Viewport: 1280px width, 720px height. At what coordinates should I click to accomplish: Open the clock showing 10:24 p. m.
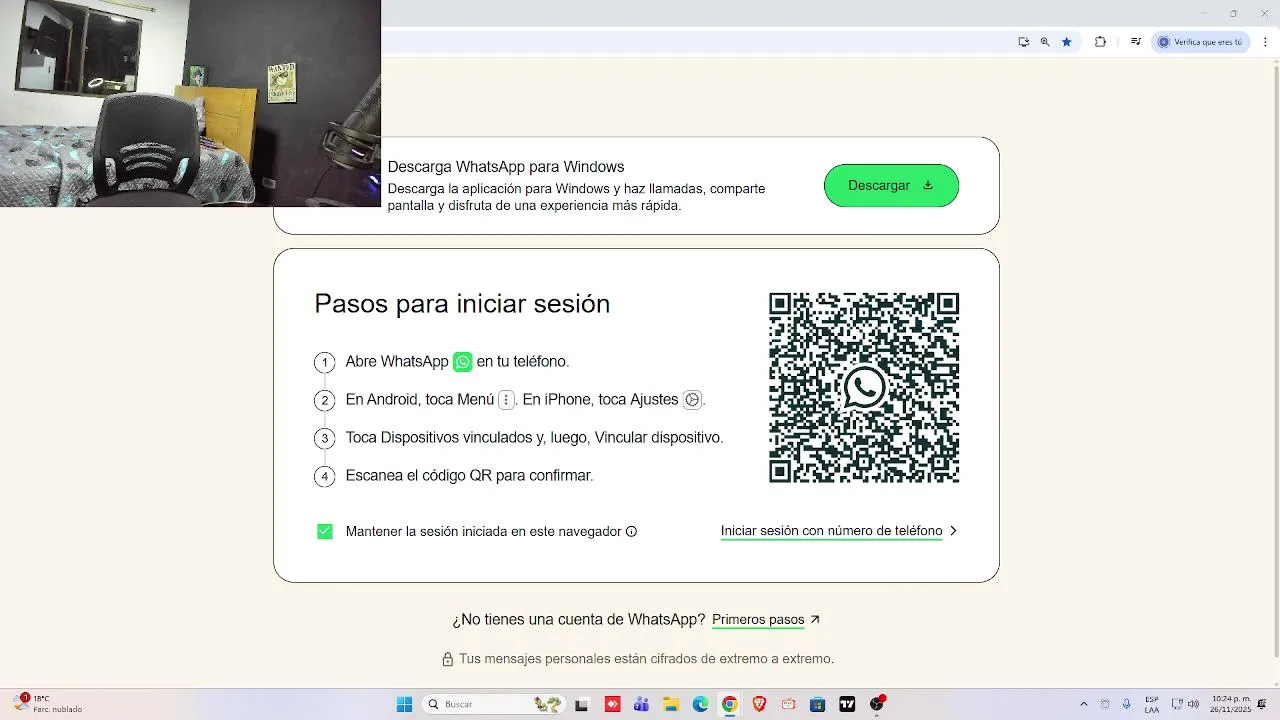point(1230,704)
